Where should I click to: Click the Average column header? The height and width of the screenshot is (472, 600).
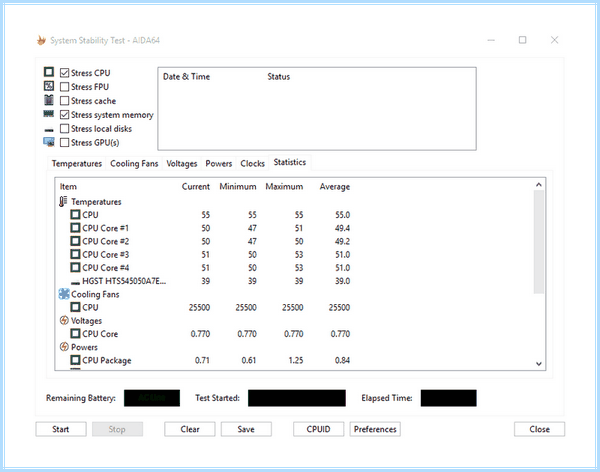pos(335,186)
